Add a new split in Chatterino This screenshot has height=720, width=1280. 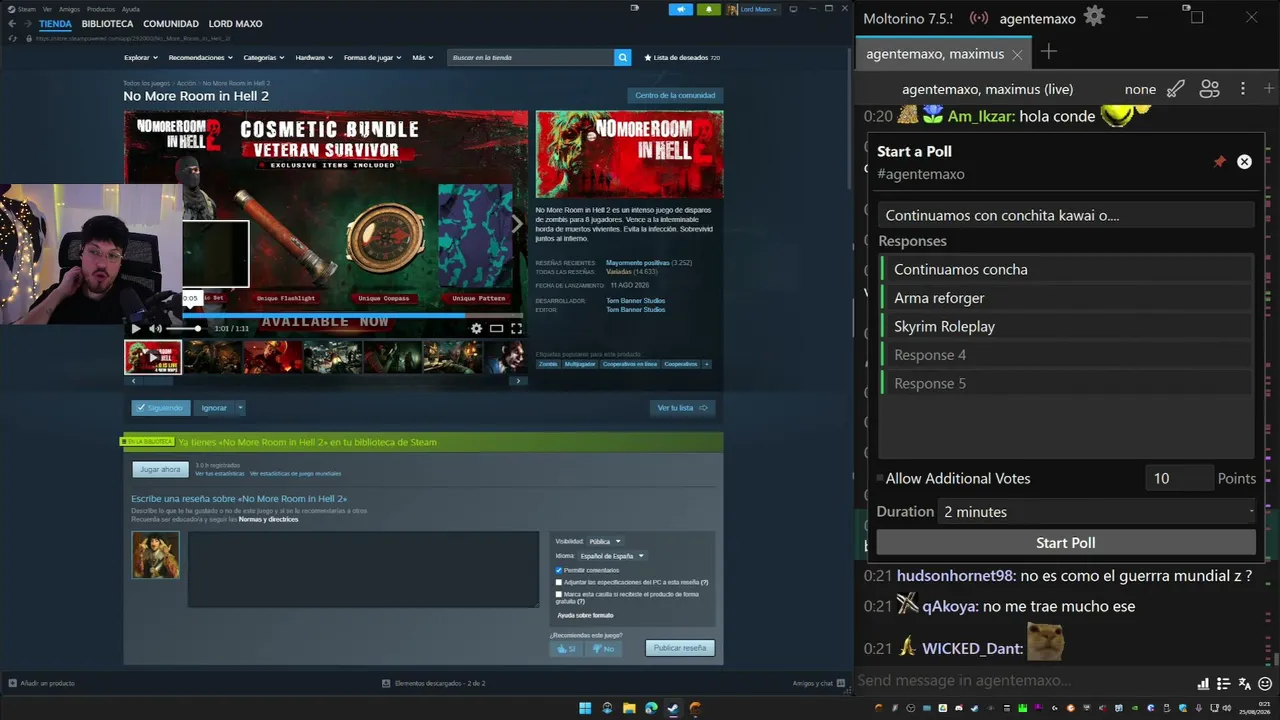coord(1269,89)
